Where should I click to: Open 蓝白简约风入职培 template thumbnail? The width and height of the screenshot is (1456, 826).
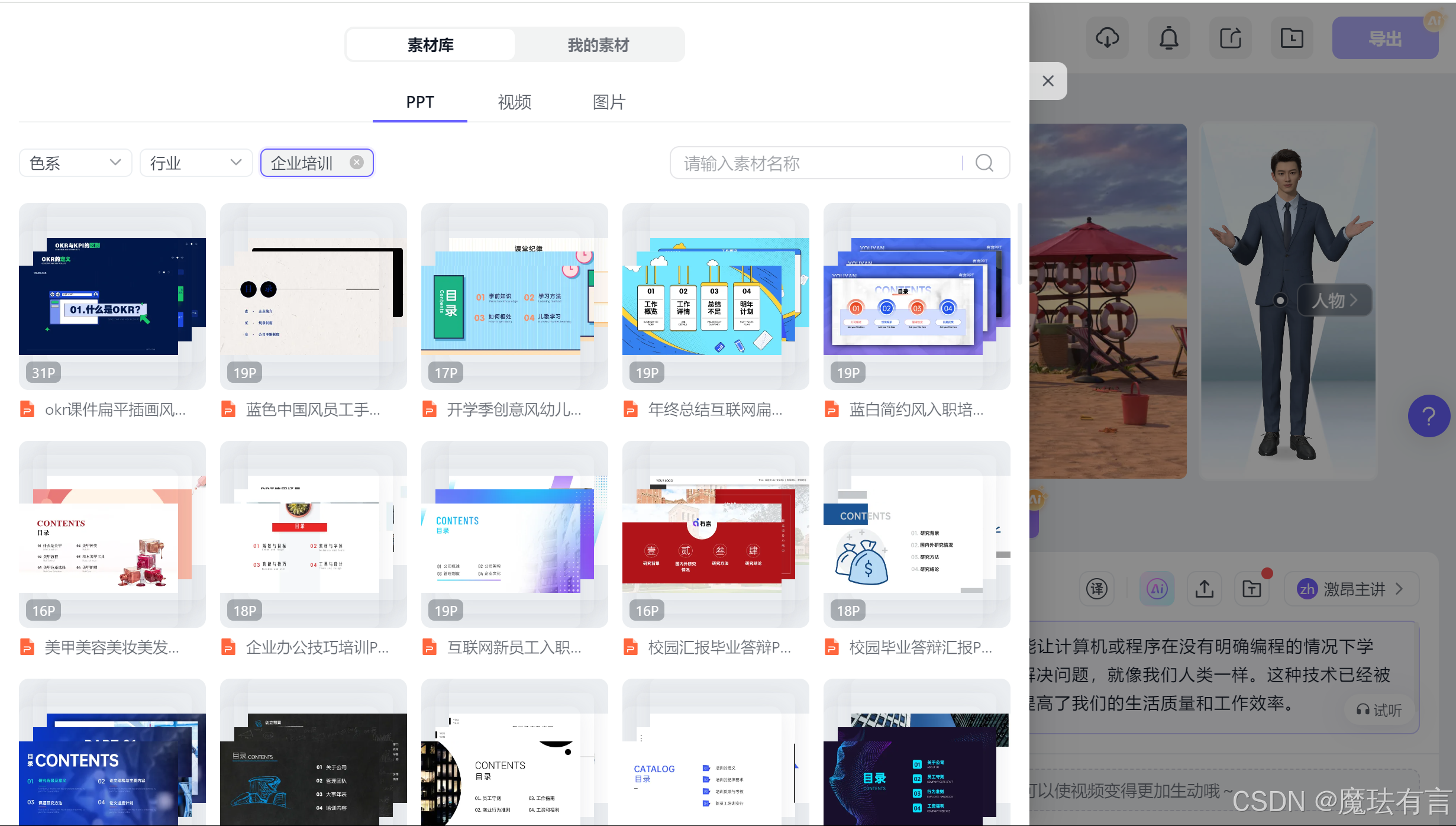point(917,296)
